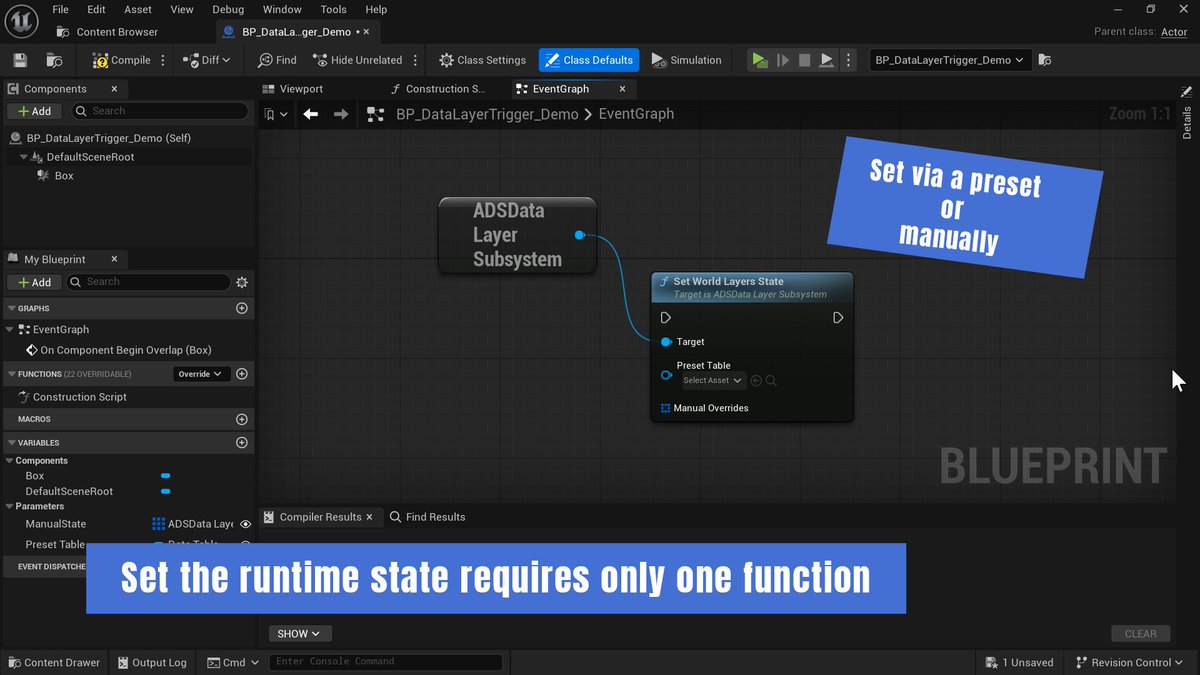The width and height of the screenshot is (1200, 675).
Task: Open Preset Table Select Asset dropdown
Action: pos(714,380)
